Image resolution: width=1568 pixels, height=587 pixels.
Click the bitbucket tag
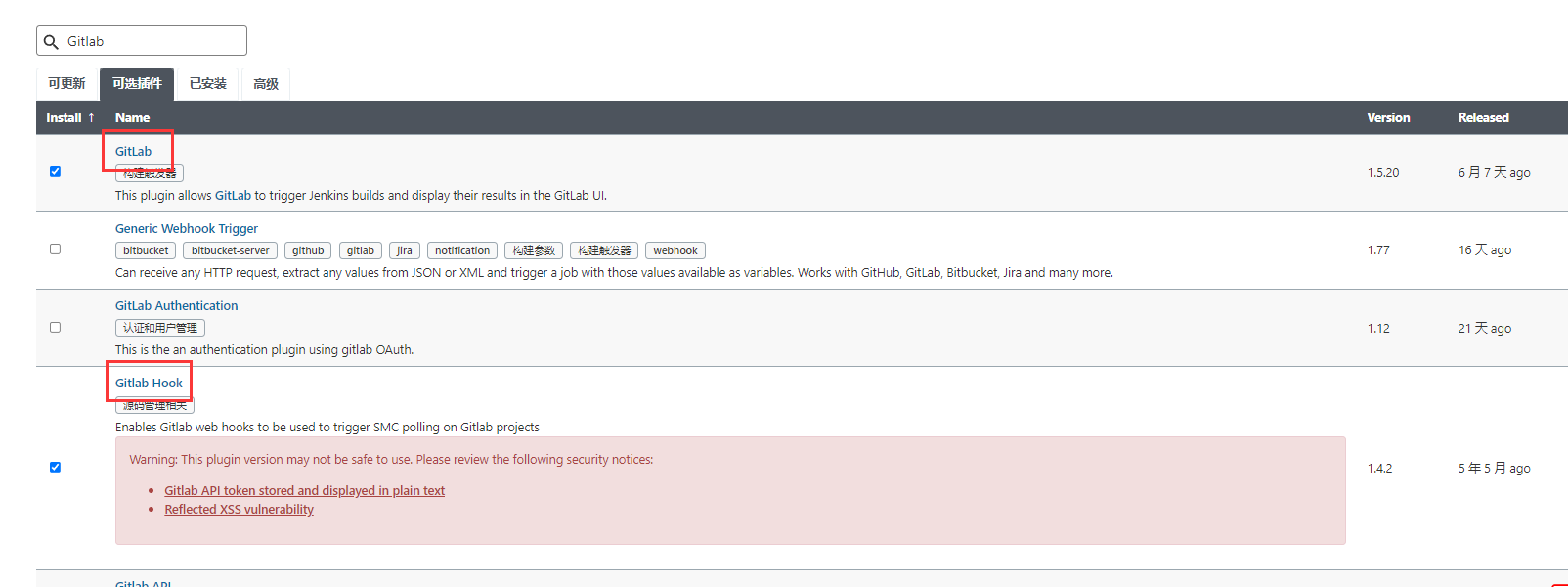point(146,250)
